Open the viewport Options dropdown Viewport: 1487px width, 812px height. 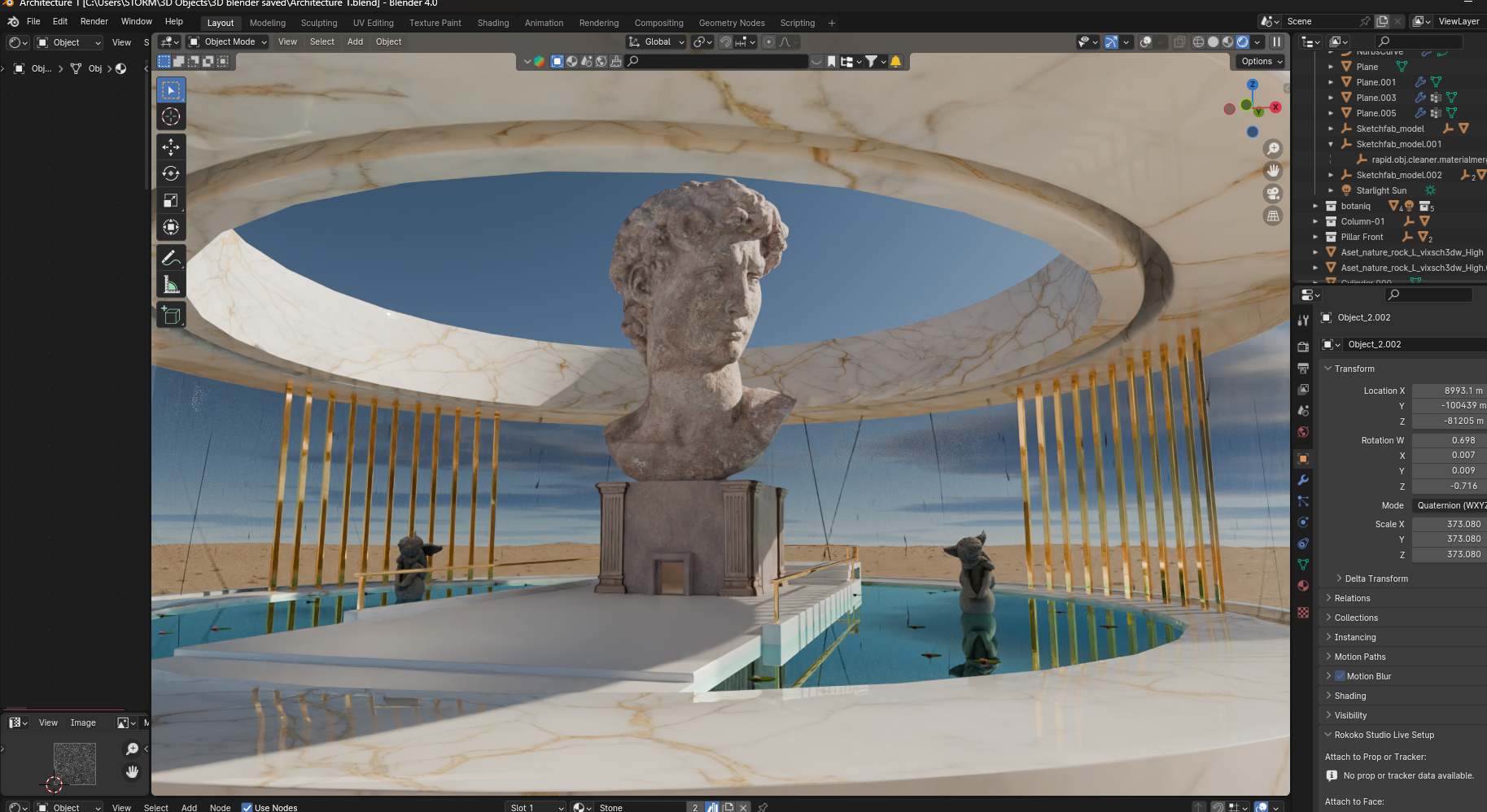(x=1262, y=61)
